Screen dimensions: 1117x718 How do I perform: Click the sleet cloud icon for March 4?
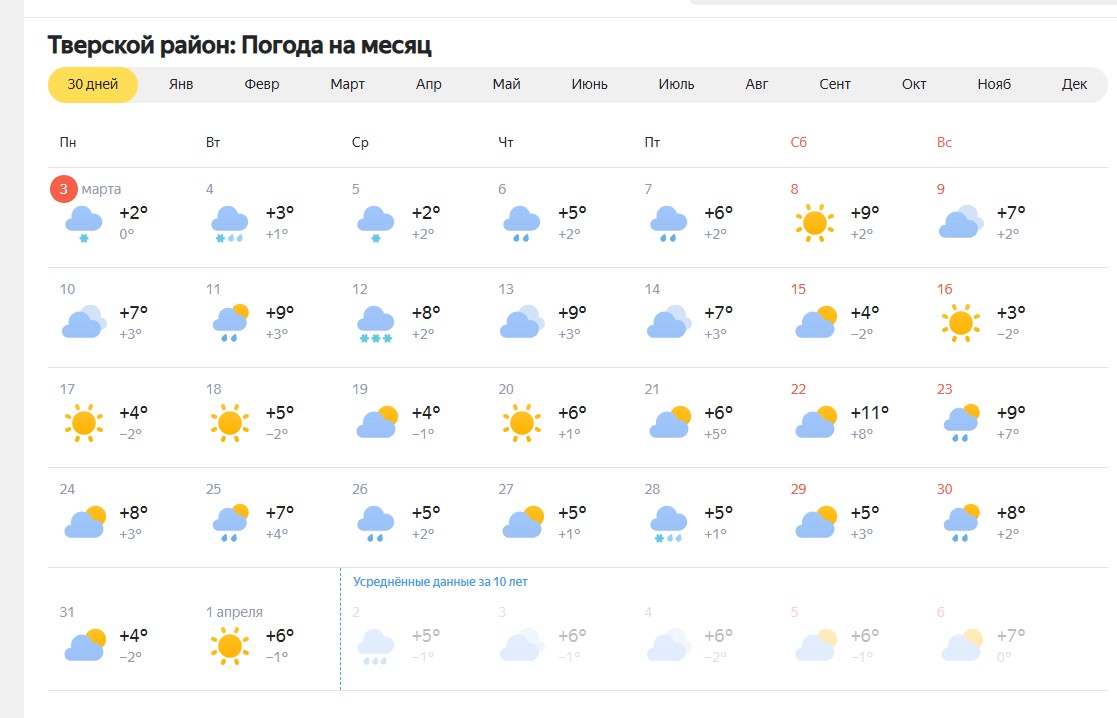229,222
